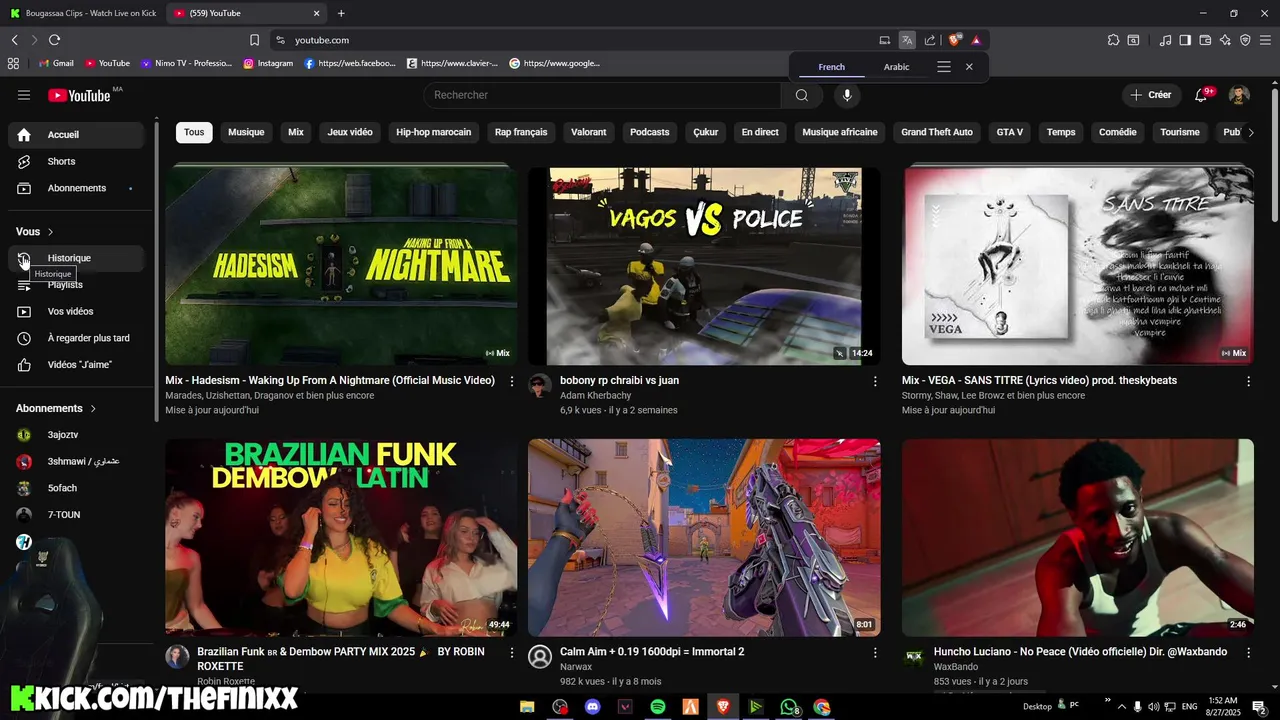Open Vos vidéos in the sidebar
This screenshot has height=720, width=1280.
(x=76, y=311)
